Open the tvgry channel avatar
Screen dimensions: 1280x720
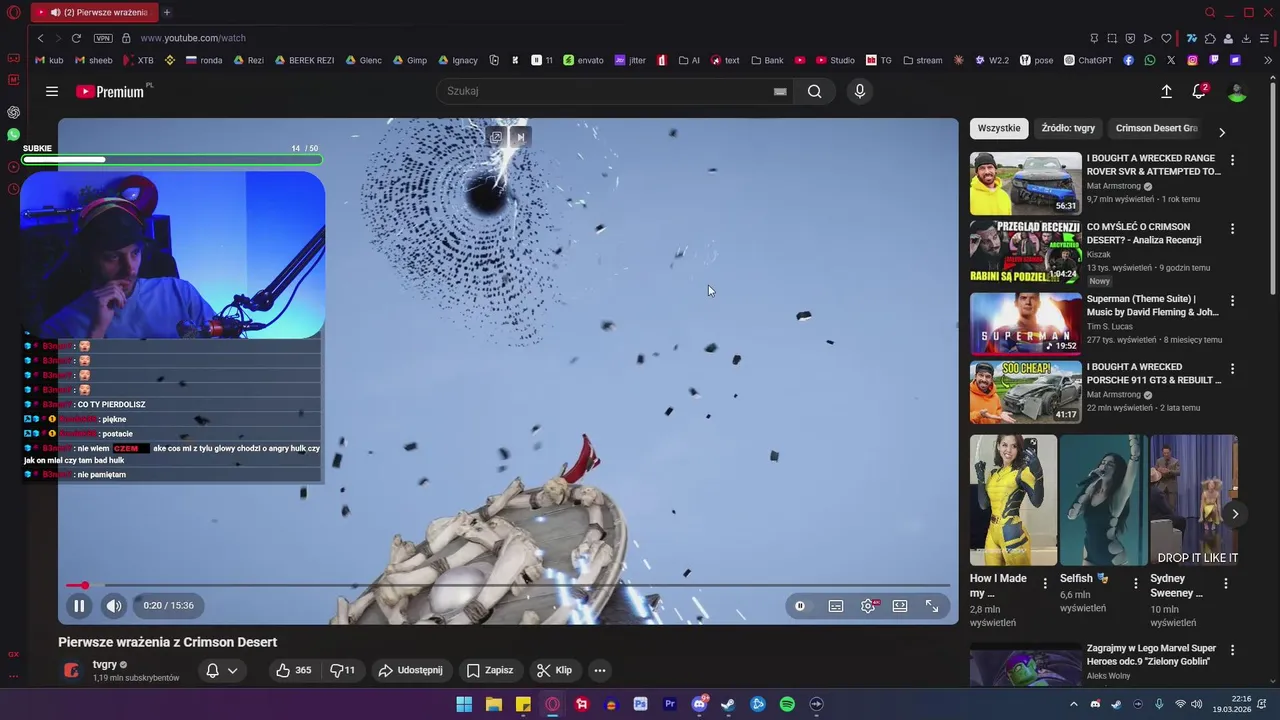pos(71,670)
